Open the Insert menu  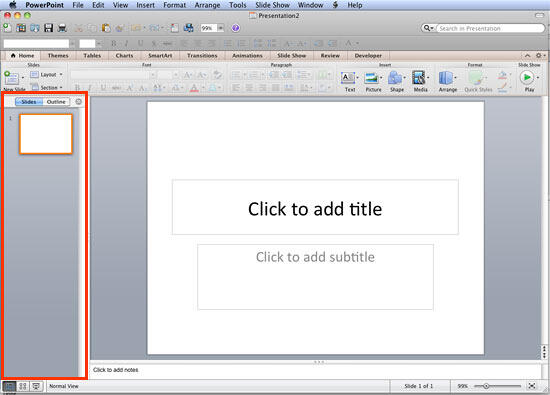pos(146,5)
